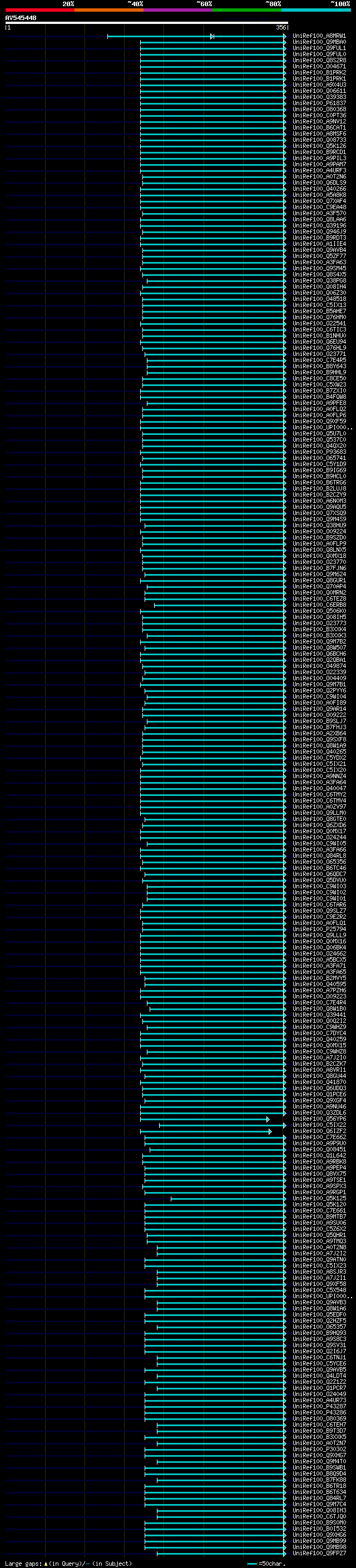
Task: Open hit UniRef100_Q9FUL1
Action: 319,48
